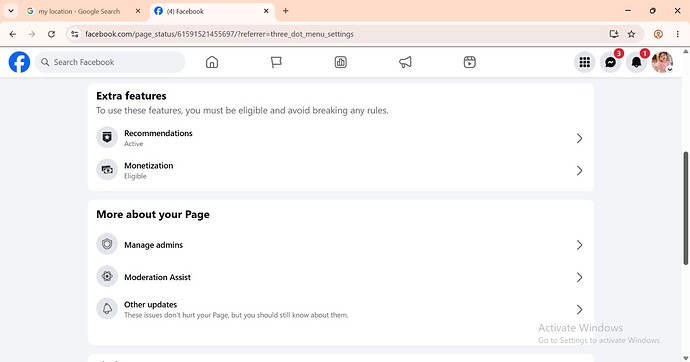Open Other updates
This screenshot has width=690, height=362.
click(x=341, y=309)
